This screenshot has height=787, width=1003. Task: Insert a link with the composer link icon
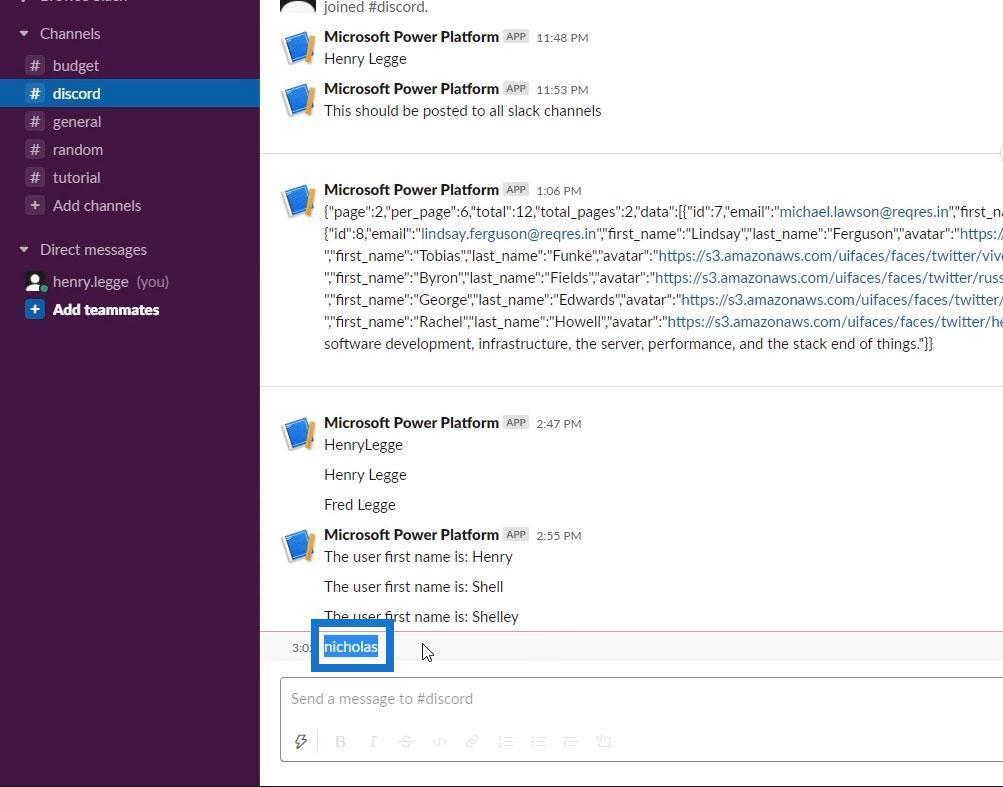coord(472,742)
